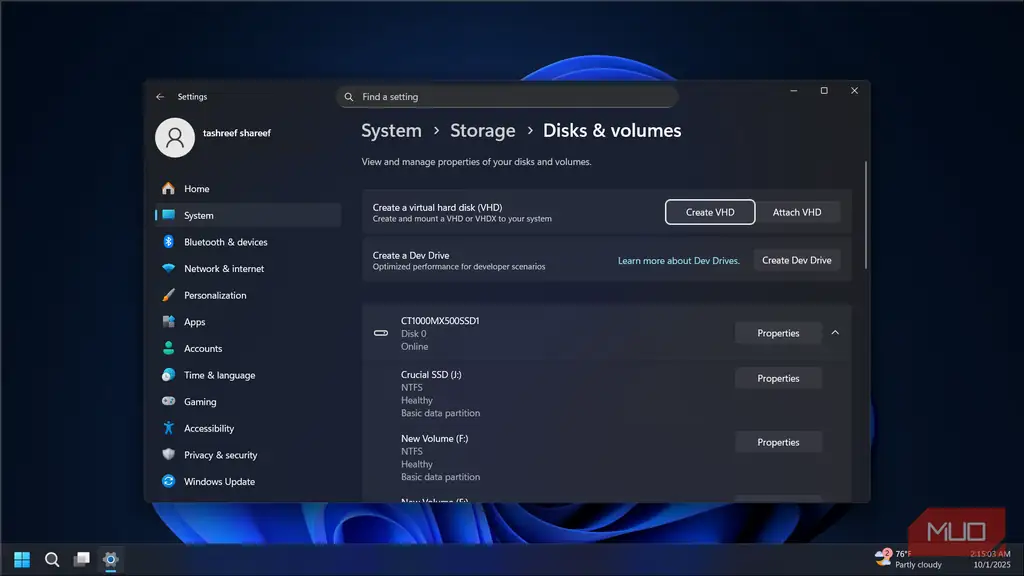Select the Network & internet wifi icon

168,268
